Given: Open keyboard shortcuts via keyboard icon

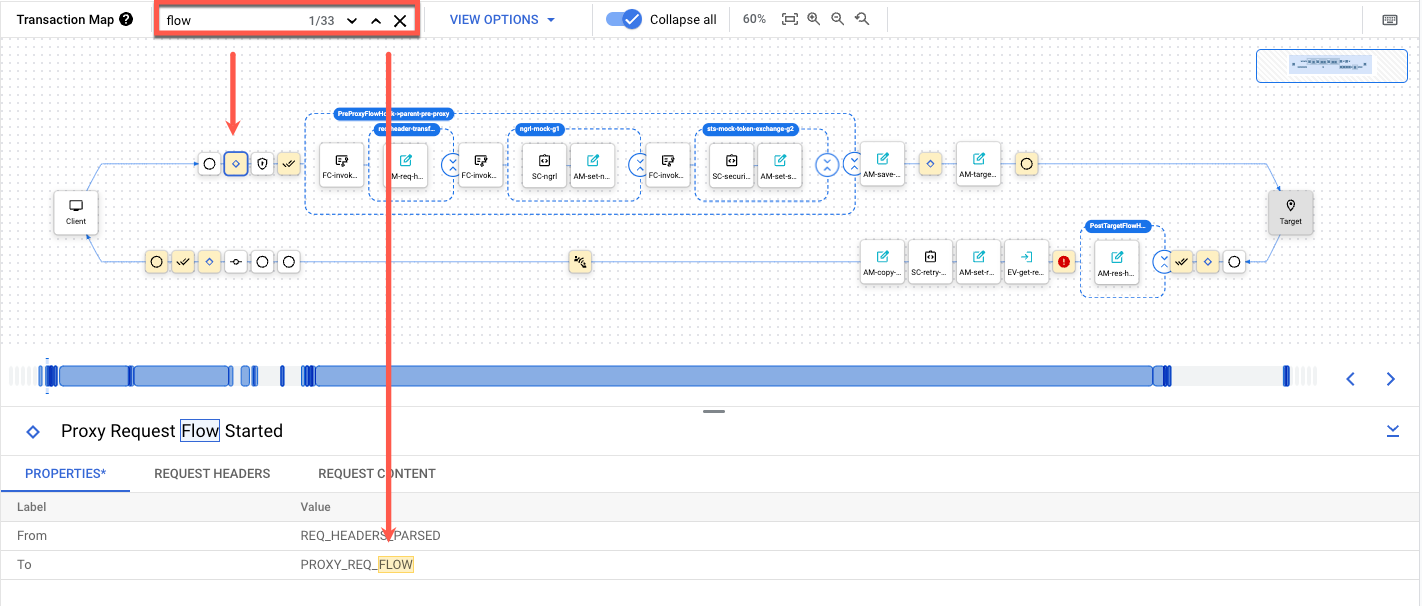Looking at the screenshot, I should (1390, 20).
